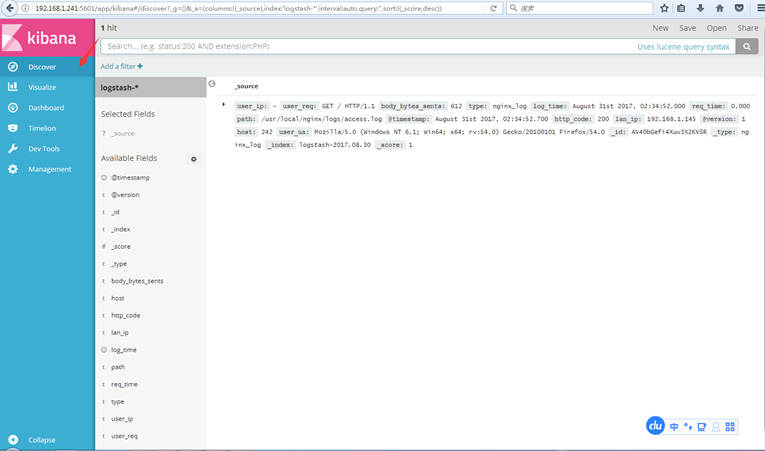Click the browser back button
Viewport: 765px width, 451px height.
coord(10,8)
